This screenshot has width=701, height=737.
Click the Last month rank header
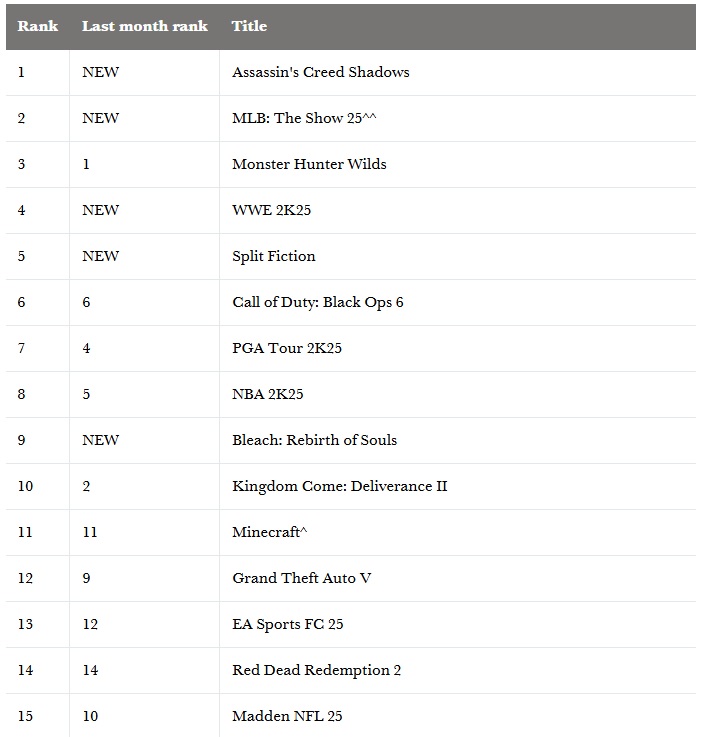pyautogui.click(x=144, y=26)
